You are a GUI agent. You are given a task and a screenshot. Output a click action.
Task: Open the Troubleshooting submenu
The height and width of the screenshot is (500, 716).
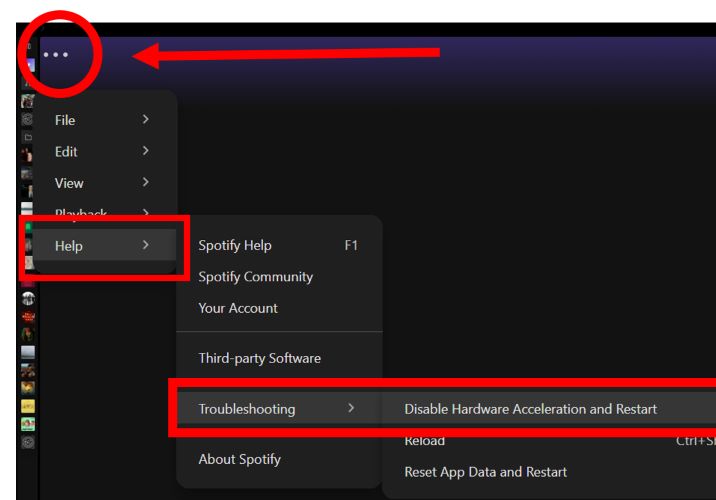tap(279, 409)
